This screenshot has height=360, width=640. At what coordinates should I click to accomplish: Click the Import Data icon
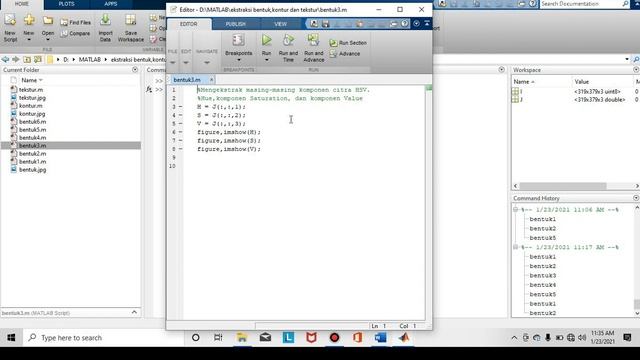click(x=105, y=20)
